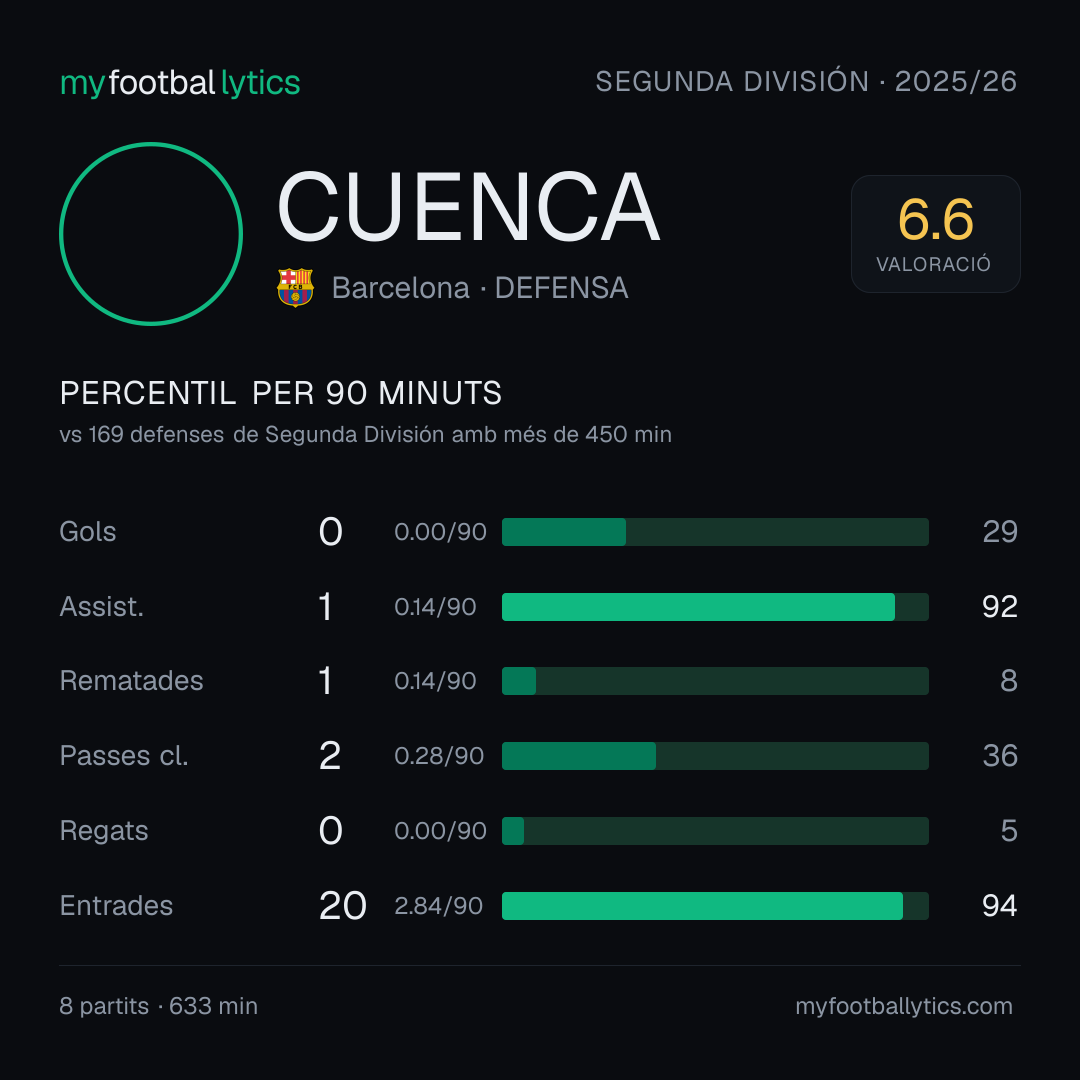
Task: Click the Entrades stat label
Action: (x=116, y=906)
